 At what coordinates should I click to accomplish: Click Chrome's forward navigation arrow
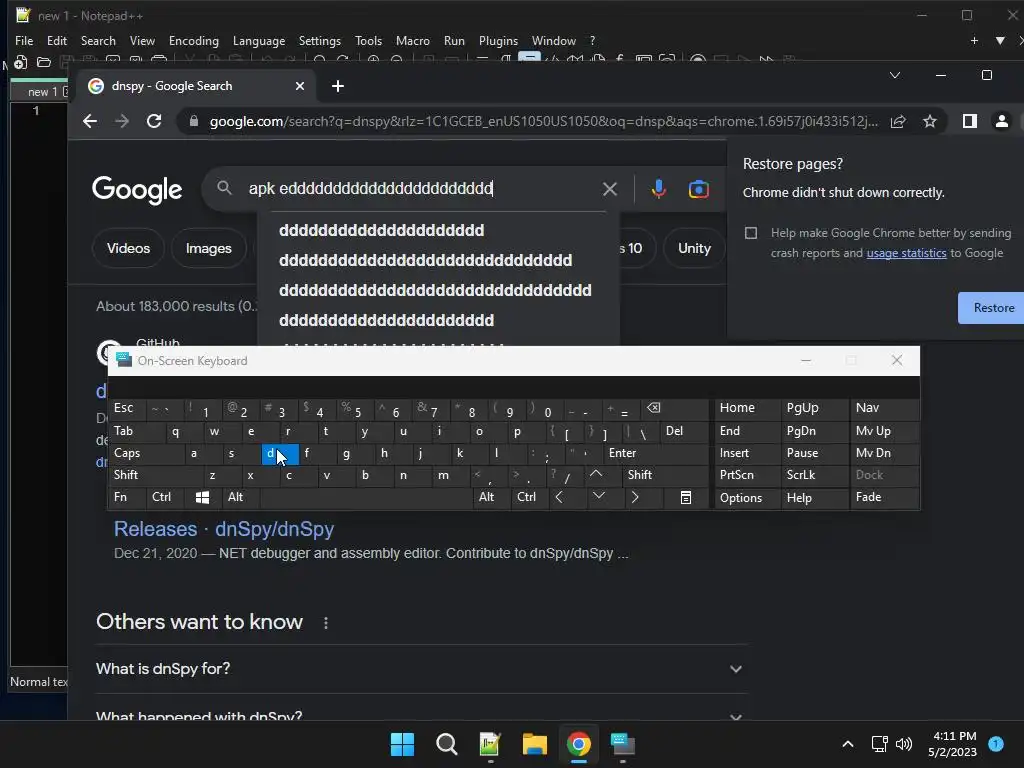122,121
